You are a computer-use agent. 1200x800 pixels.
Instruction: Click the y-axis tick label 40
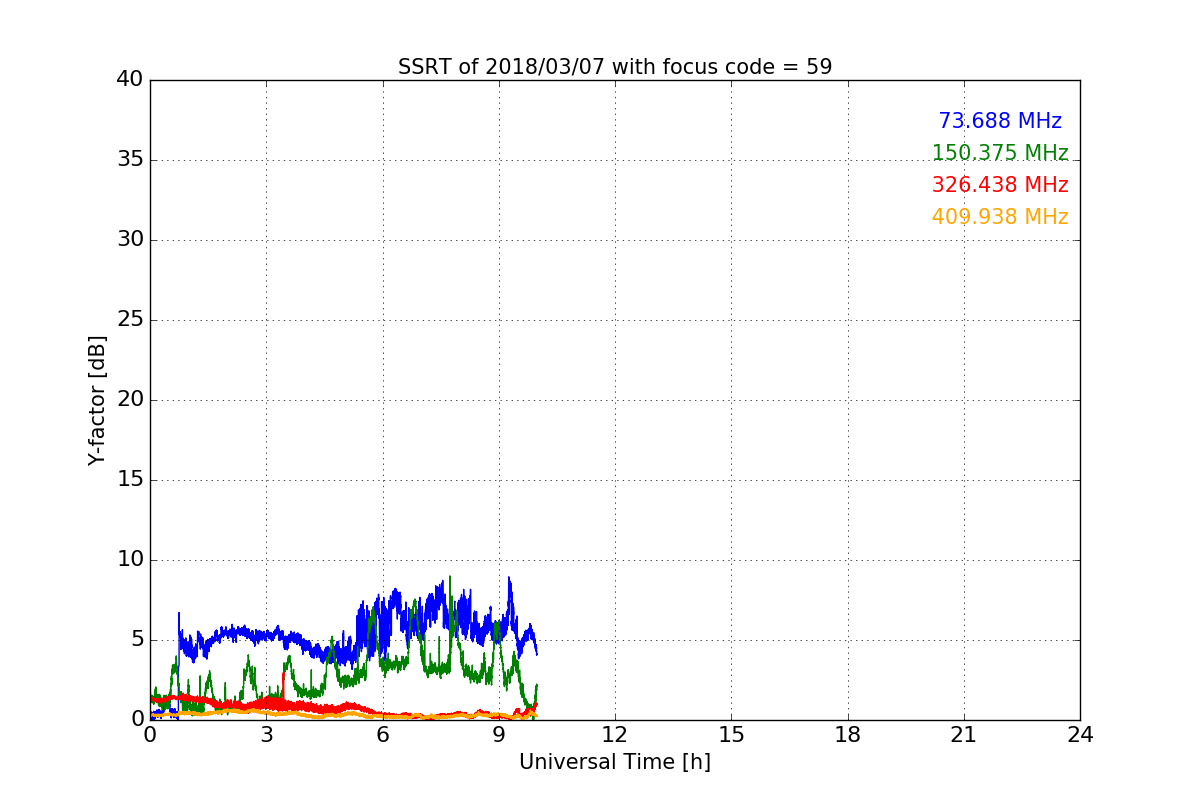130,79
